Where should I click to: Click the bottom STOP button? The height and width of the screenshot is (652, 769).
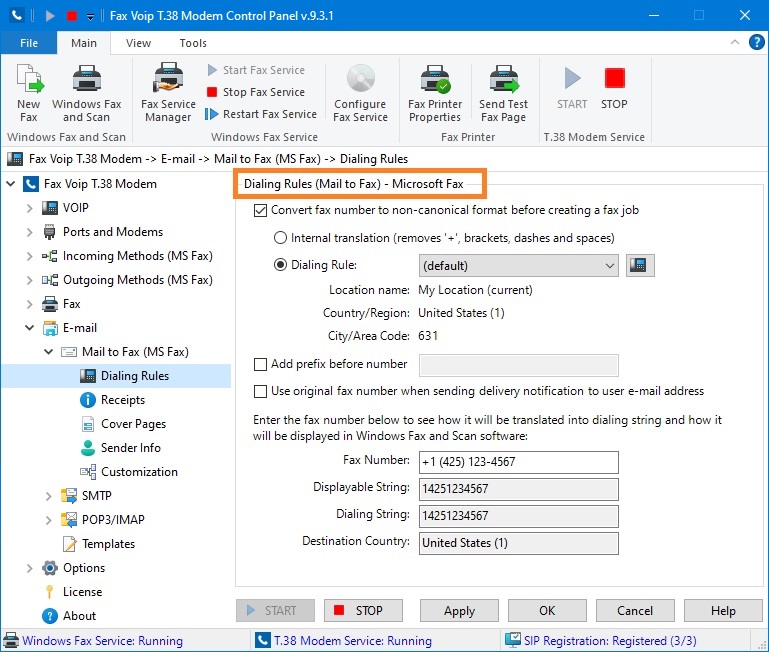[x=363, y=611]
